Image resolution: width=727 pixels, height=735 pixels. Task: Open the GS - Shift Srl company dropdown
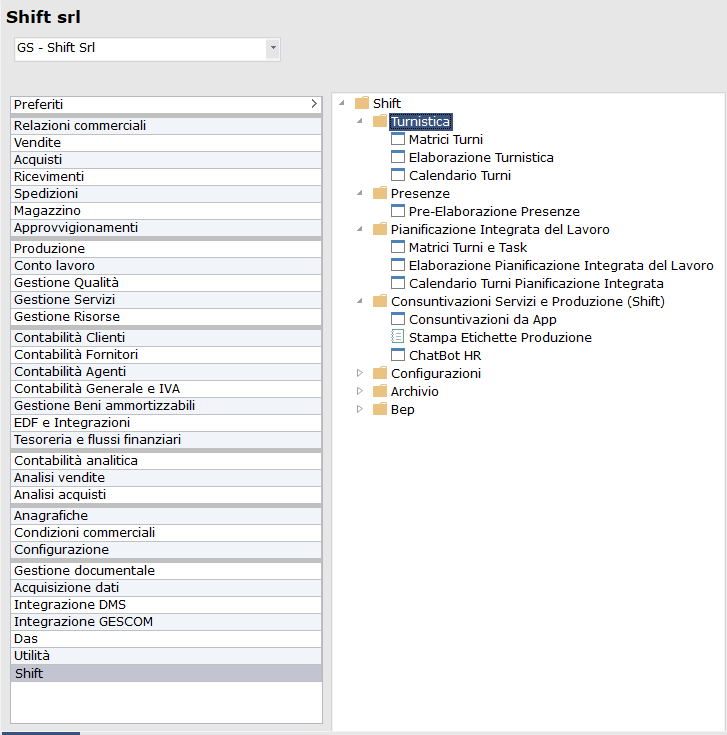(272, 48)
